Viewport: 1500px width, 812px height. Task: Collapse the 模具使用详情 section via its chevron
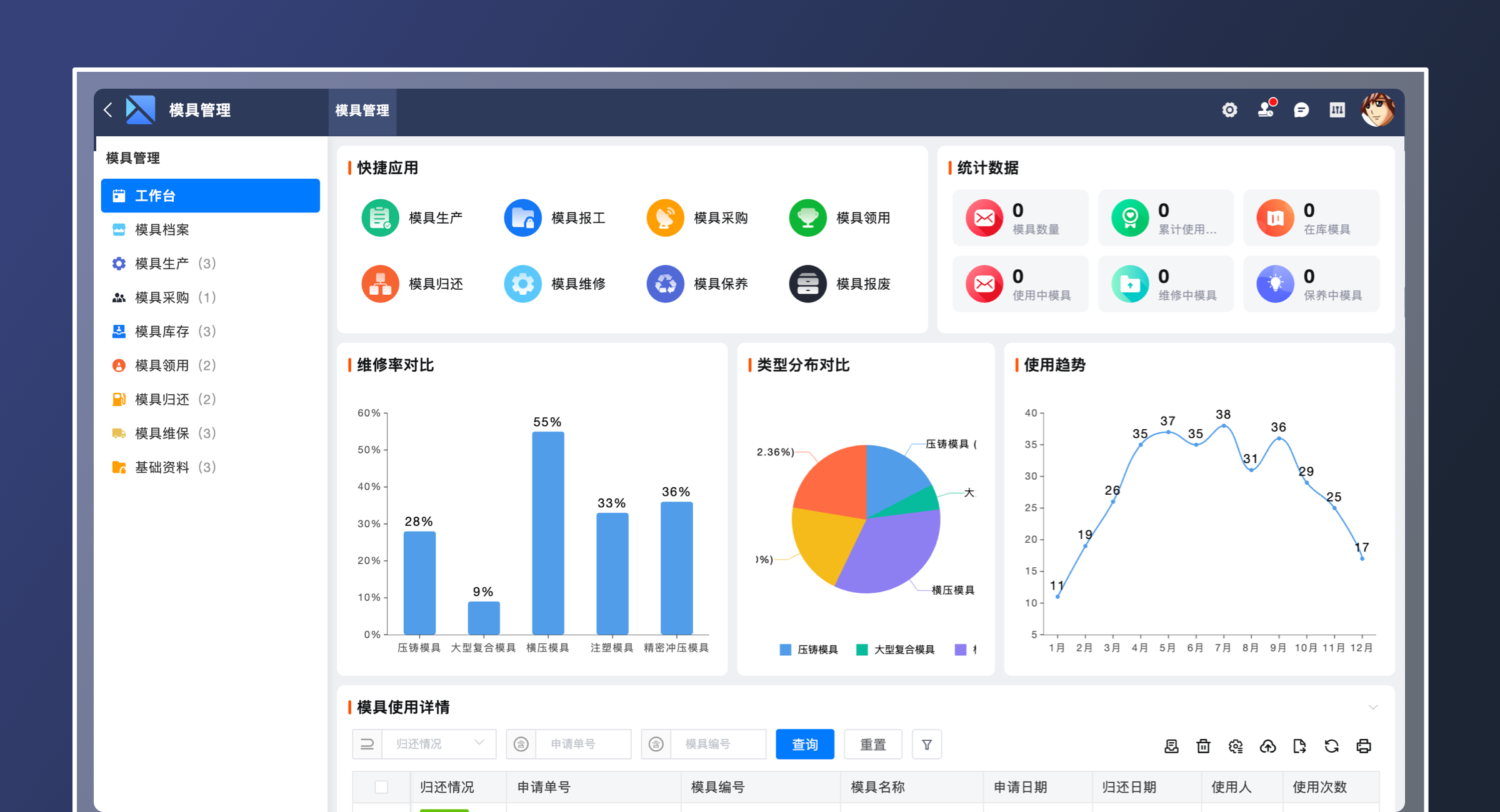(x=1372, y=708)
